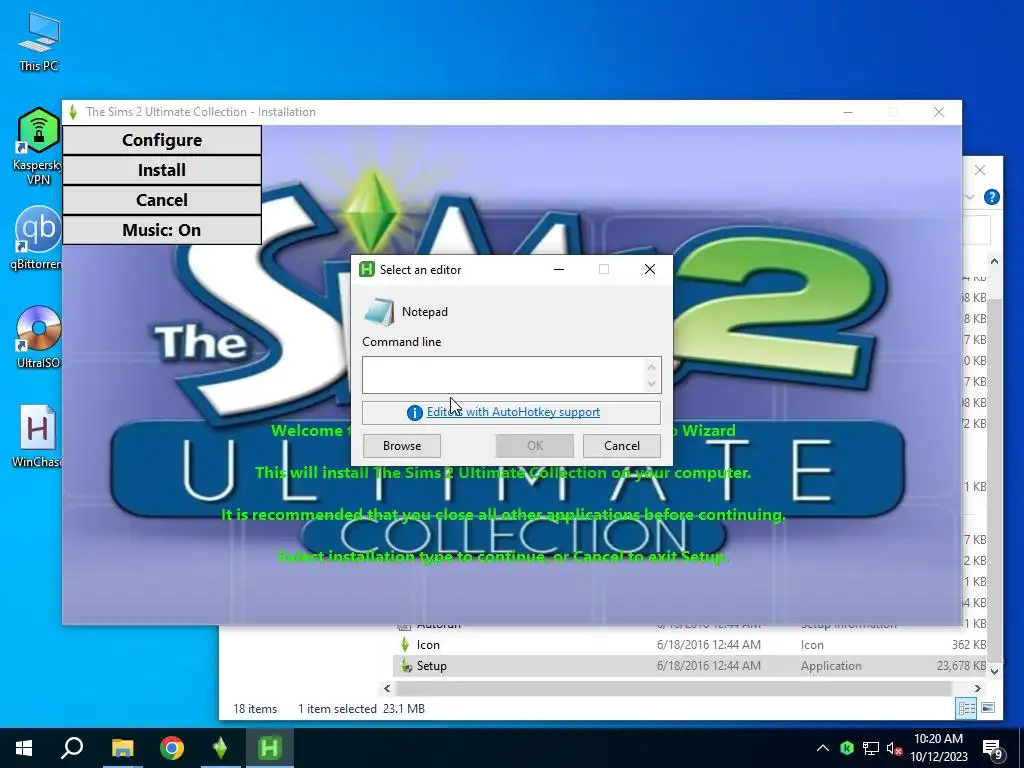The height and width of the screenshot is (768, 1024).
Task: Close the File Explorer window
Action: tap(980, 170)
